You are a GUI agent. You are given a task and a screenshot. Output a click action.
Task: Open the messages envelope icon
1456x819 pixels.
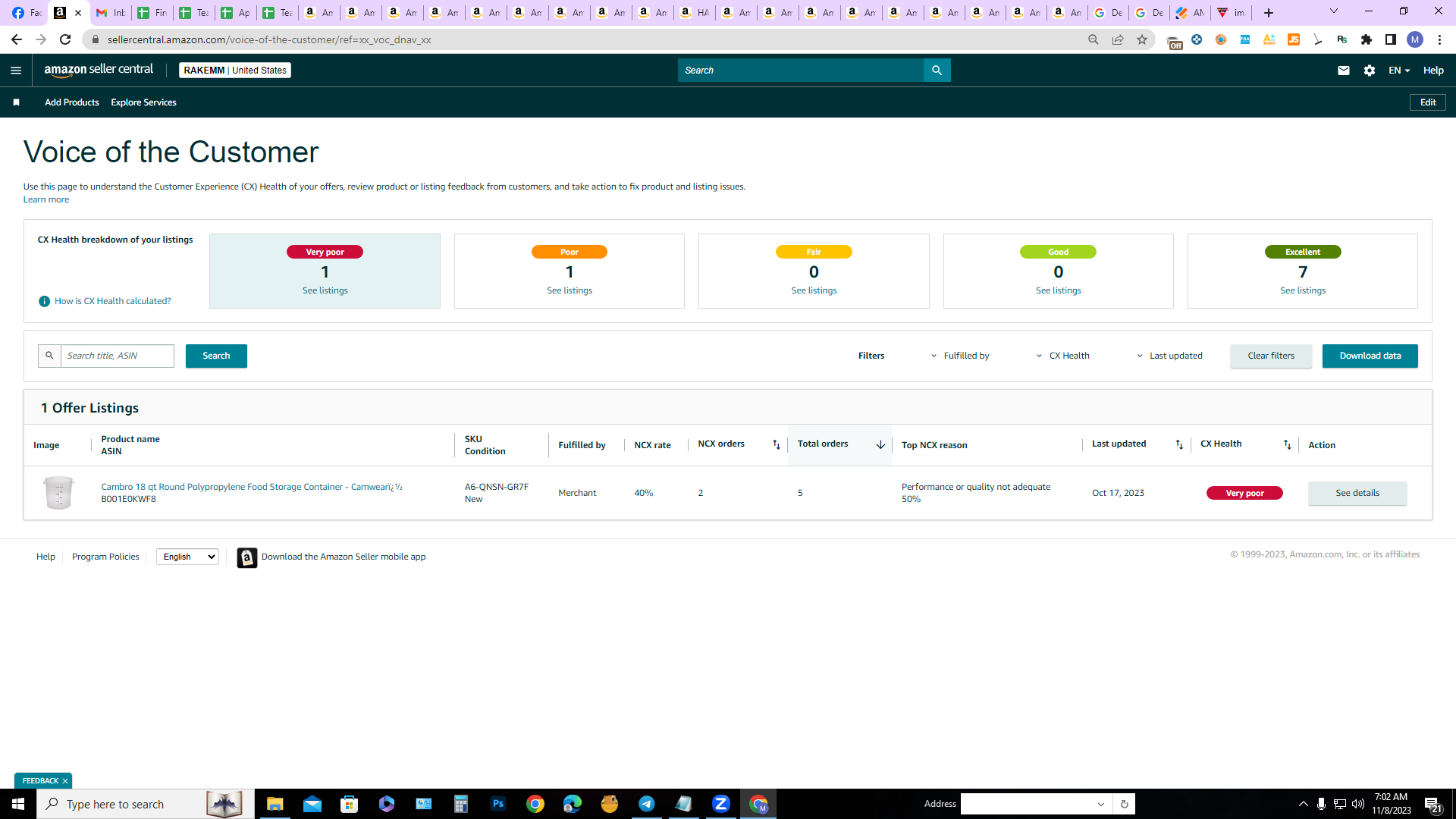tap(1343, 71)
